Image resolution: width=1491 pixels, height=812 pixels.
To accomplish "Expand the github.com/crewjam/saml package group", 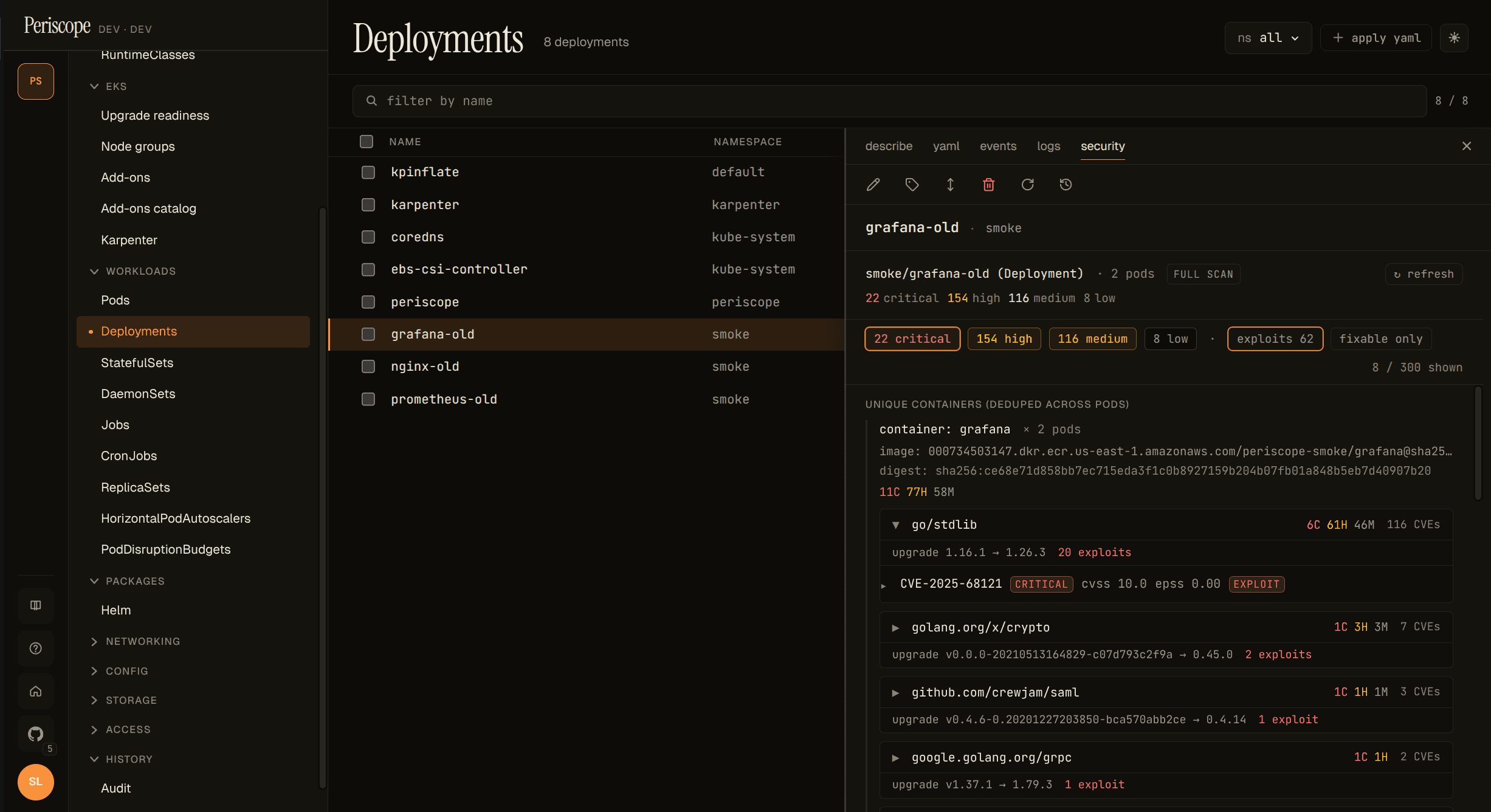I will click(895, 693).
